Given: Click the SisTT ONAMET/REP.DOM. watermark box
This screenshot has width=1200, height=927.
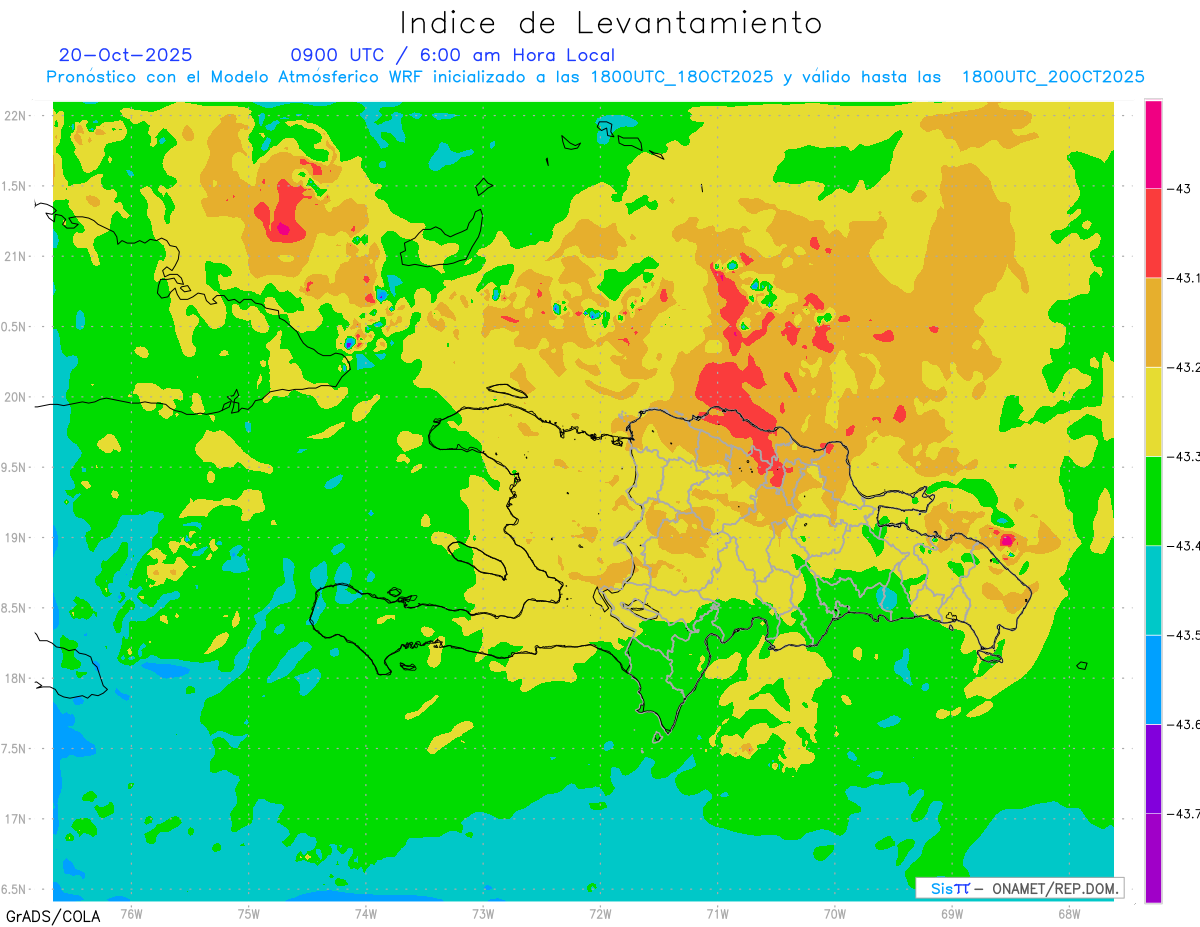Looking at the screenshot, I should point(1019,888).
